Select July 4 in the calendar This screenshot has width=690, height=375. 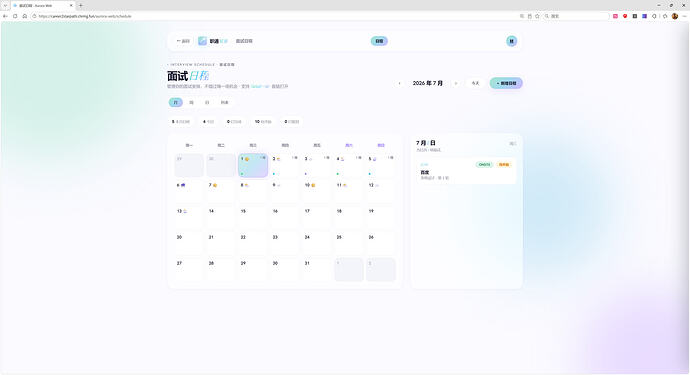349,165
